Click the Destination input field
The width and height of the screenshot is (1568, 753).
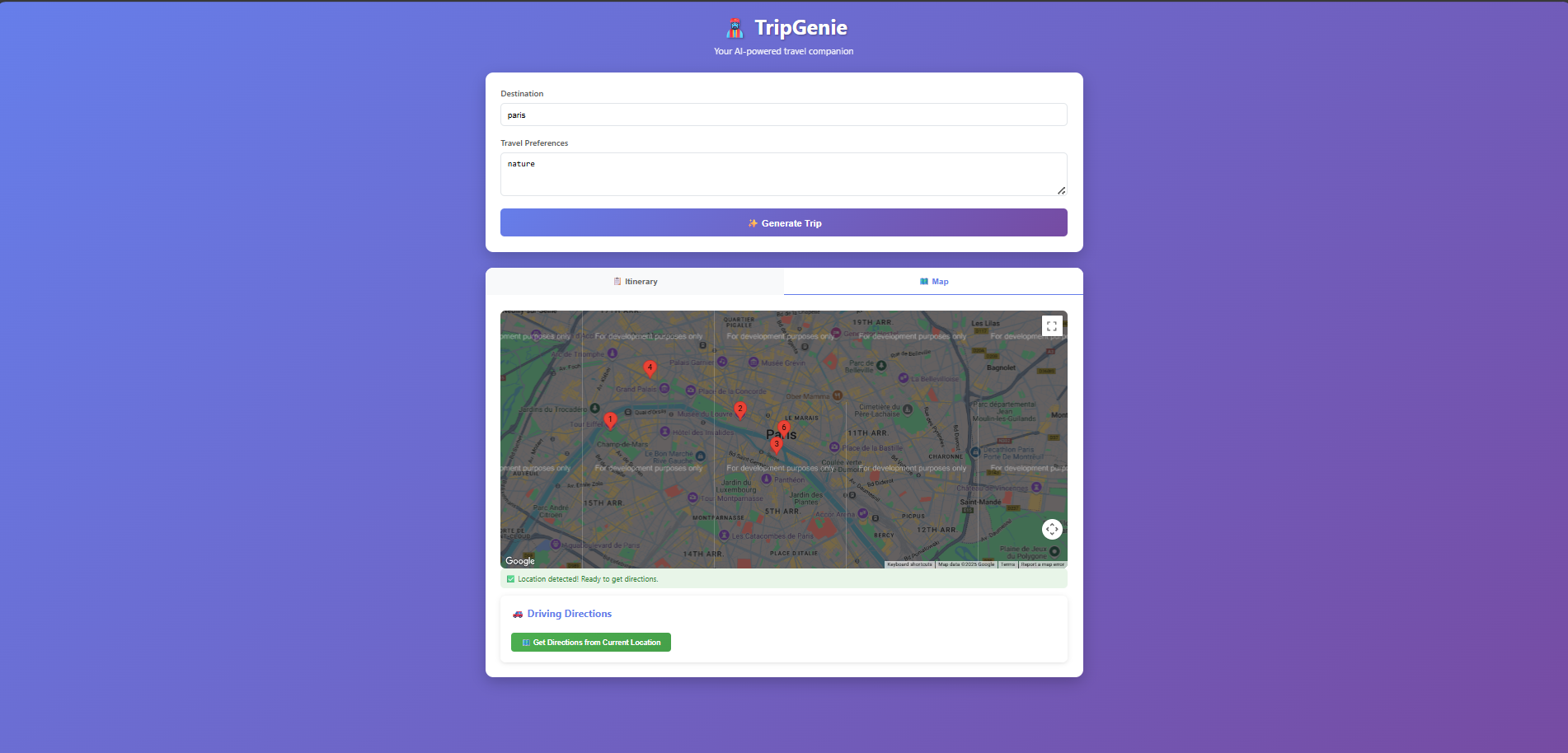784,115
